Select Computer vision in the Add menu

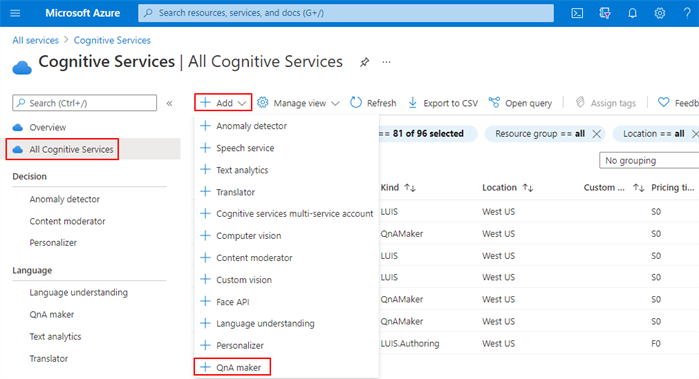tap(249, 235)
